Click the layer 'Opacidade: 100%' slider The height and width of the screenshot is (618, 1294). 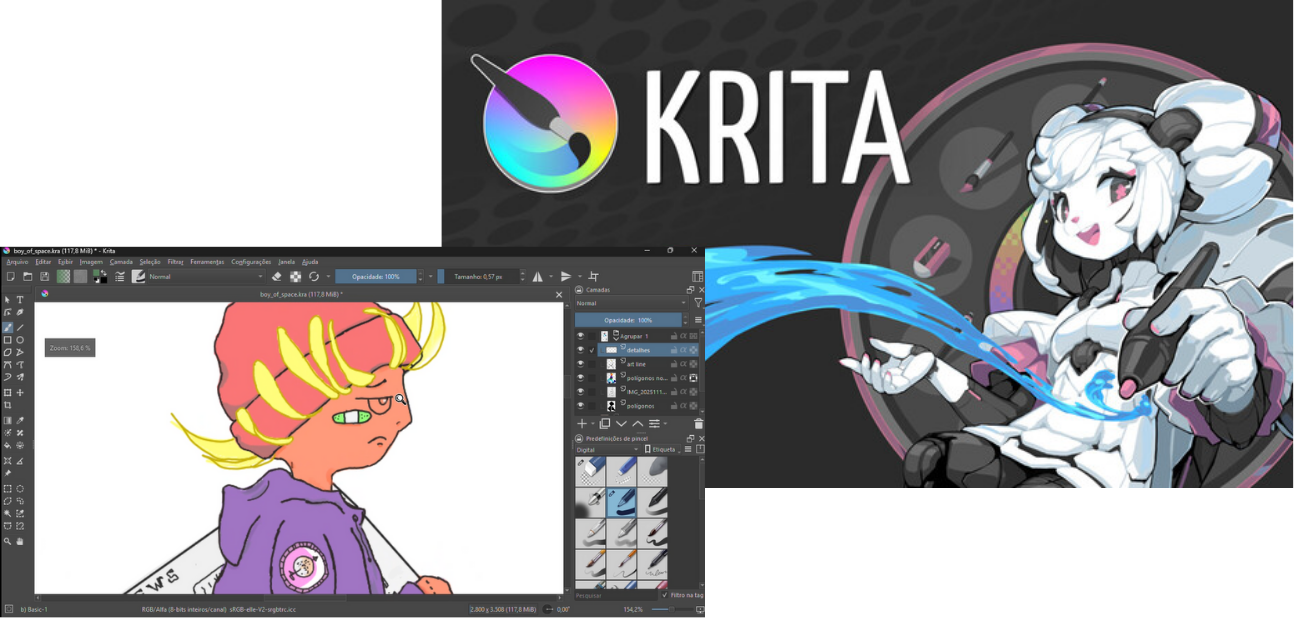click(x=628, y=320)
